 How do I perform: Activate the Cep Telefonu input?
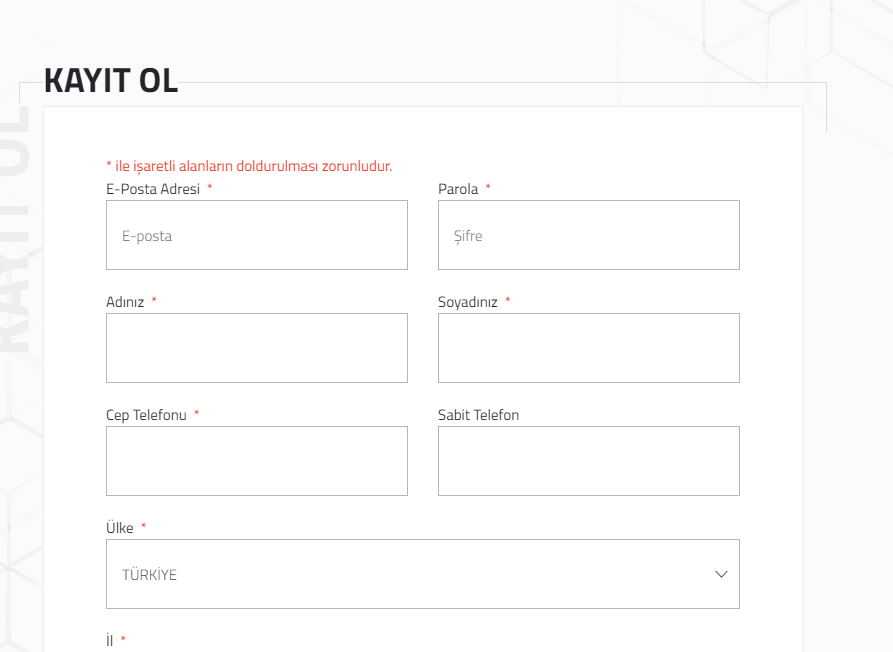(x=257, y=461)
